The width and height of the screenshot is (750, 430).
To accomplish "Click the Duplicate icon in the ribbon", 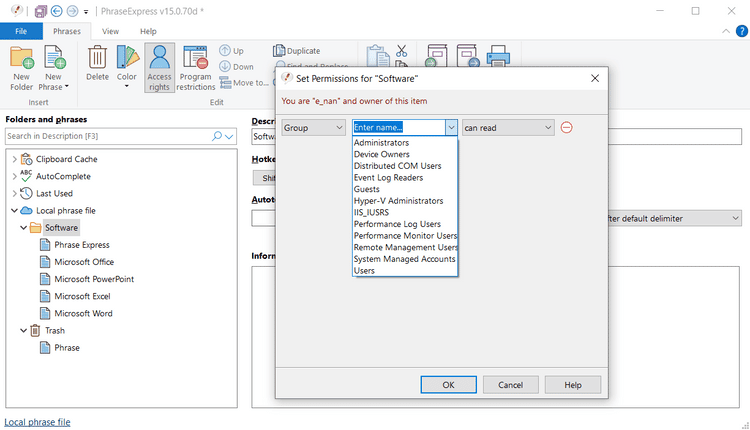I will click(x=279, y=51).
